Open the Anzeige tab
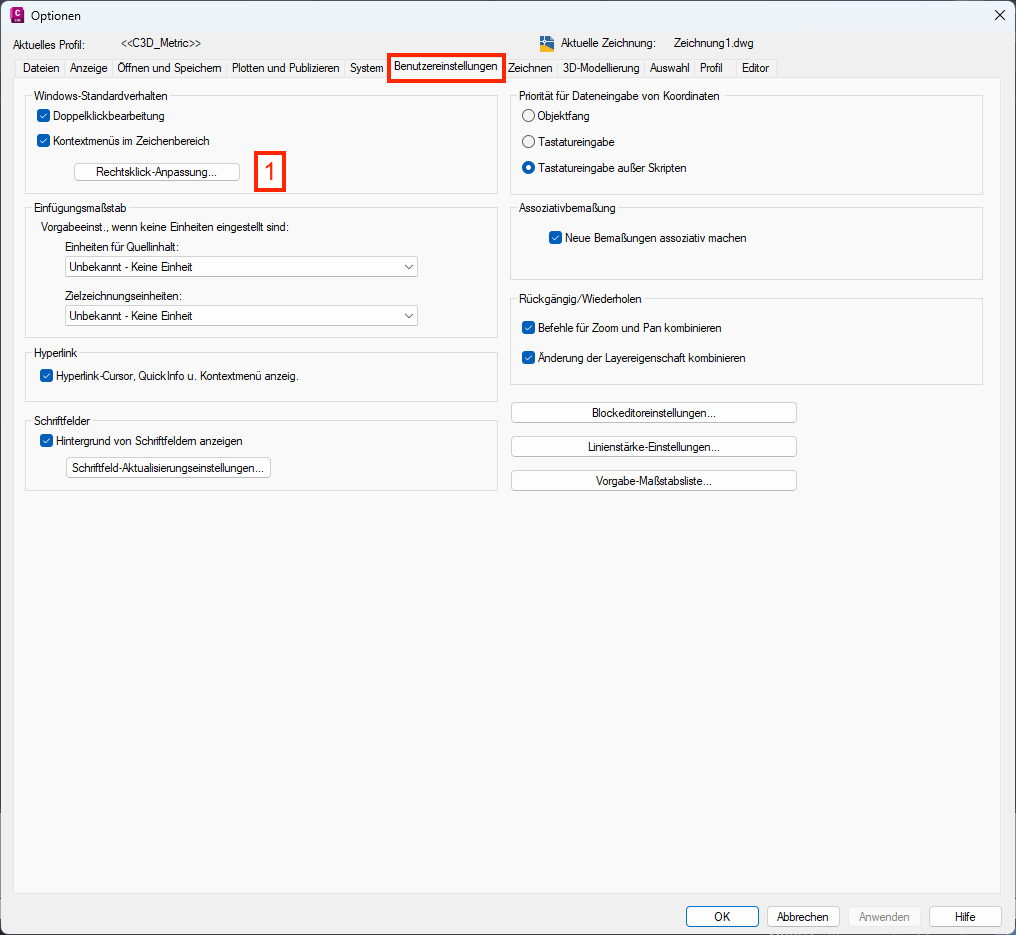Screen dimensions: 1016x935 click(x=89, y=68)
